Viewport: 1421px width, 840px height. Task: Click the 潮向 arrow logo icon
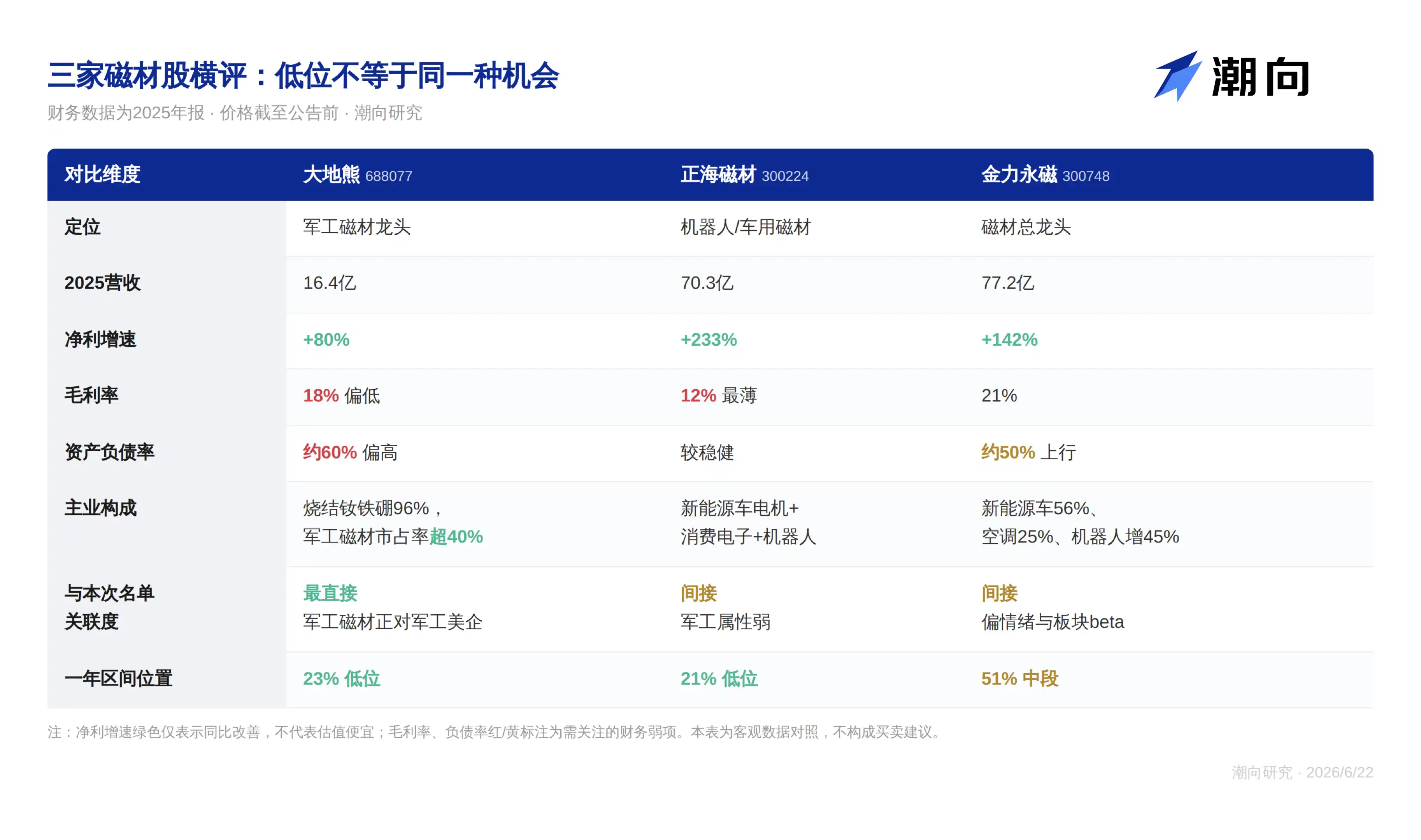[x=1177, y=76]
